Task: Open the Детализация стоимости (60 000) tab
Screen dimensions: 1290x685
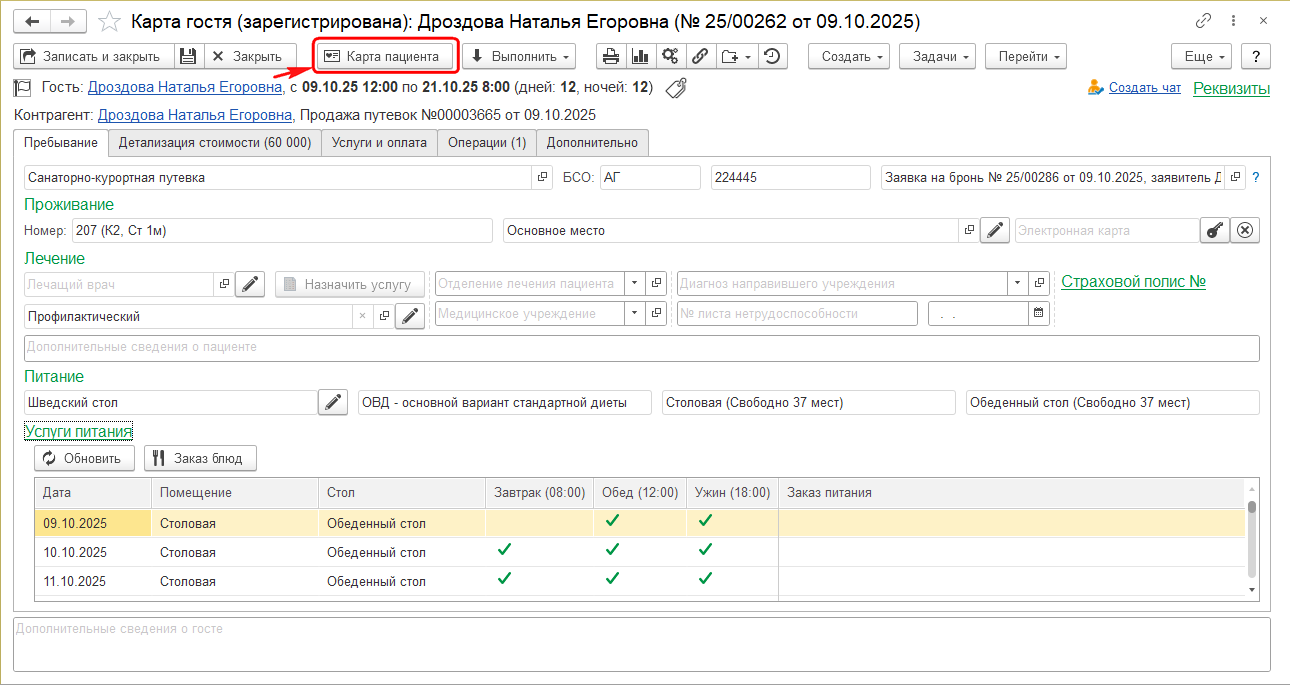Action: (x=215, y=143)
